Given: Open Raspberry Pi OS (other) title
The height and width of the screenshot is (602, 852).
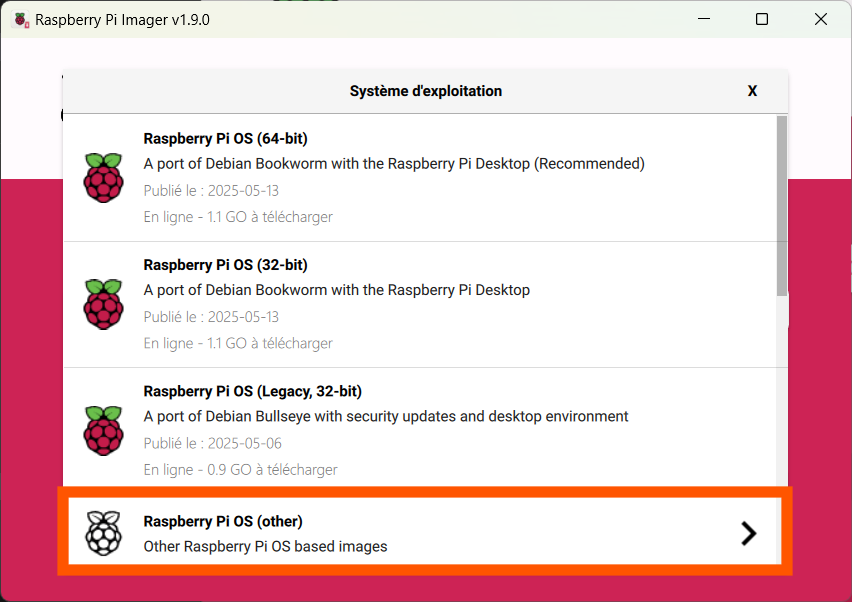Looking at the screenshot, I should (223, 521).
